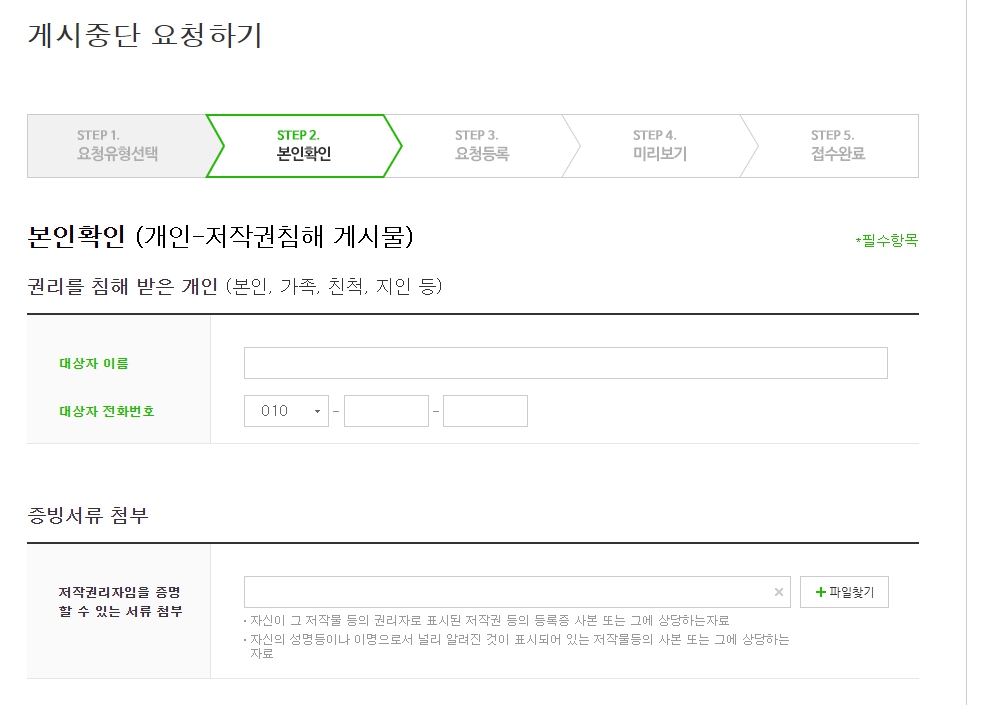Click the 파일찾기 file browse button
This screenshot has height=705, width=1007.
click(844, 592)
